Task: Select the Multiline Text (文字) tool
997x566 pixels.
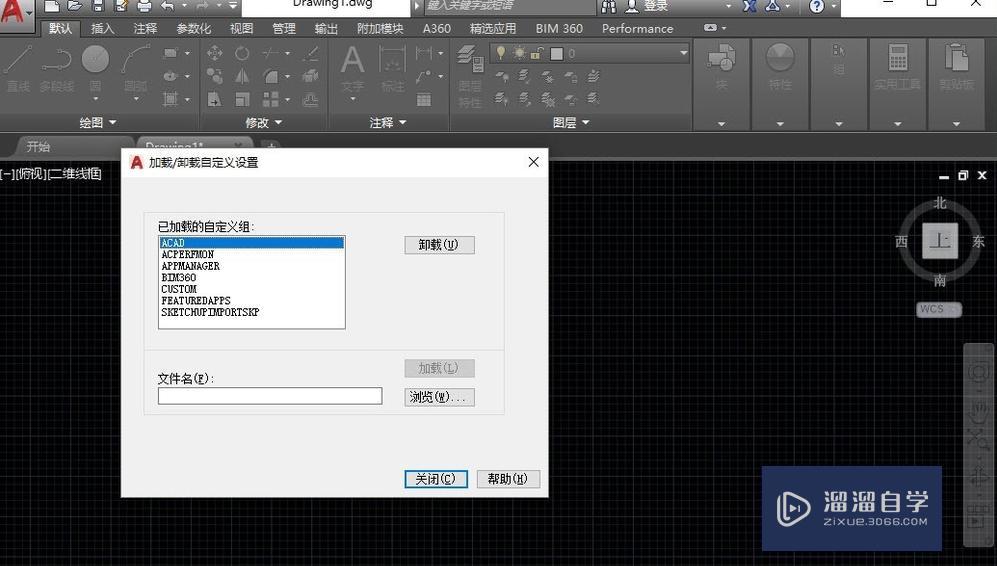Action: point(352,69)
